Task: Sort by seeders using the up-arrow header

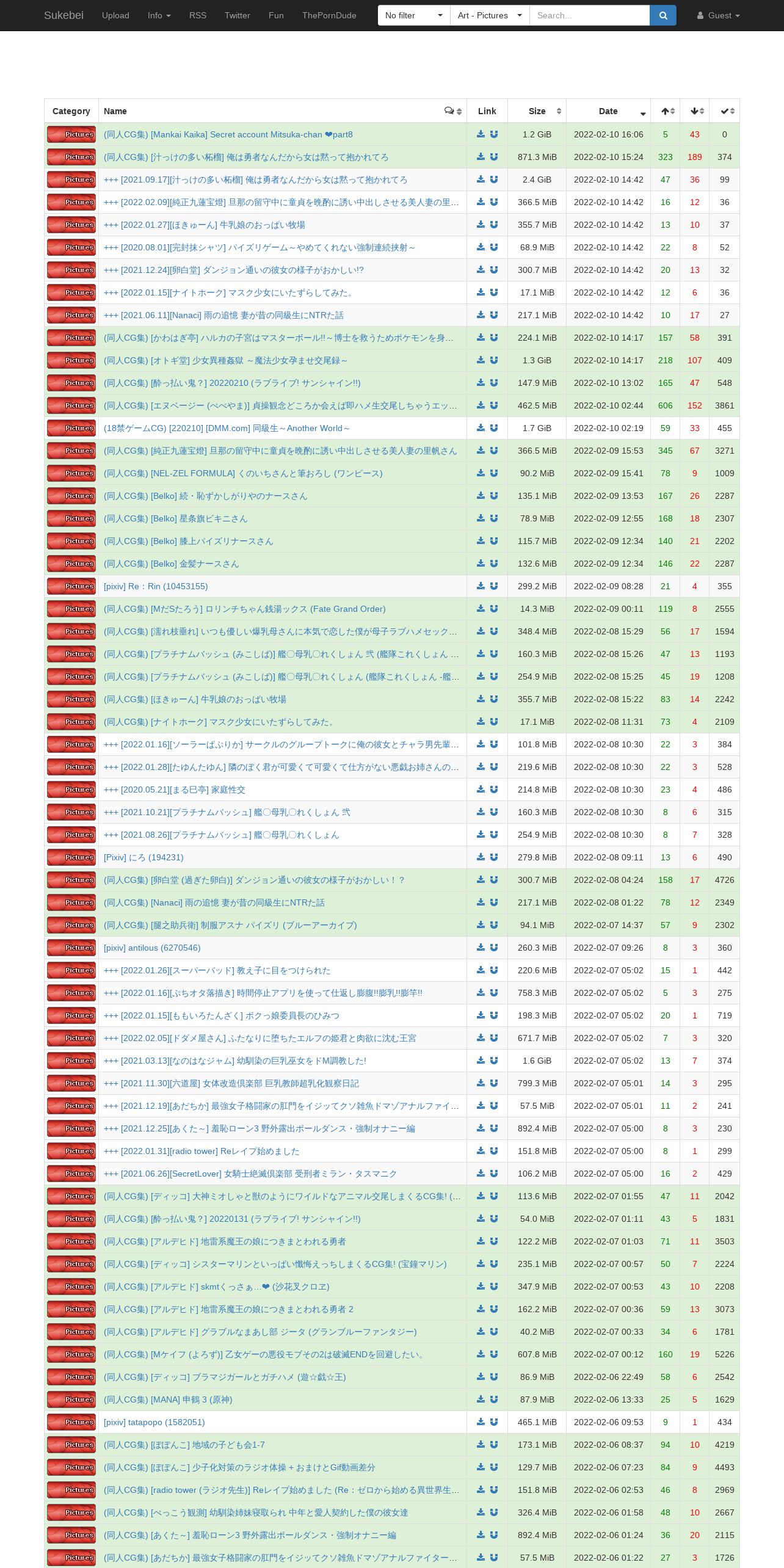Action: pyautogui.click(x=666, y=111)
